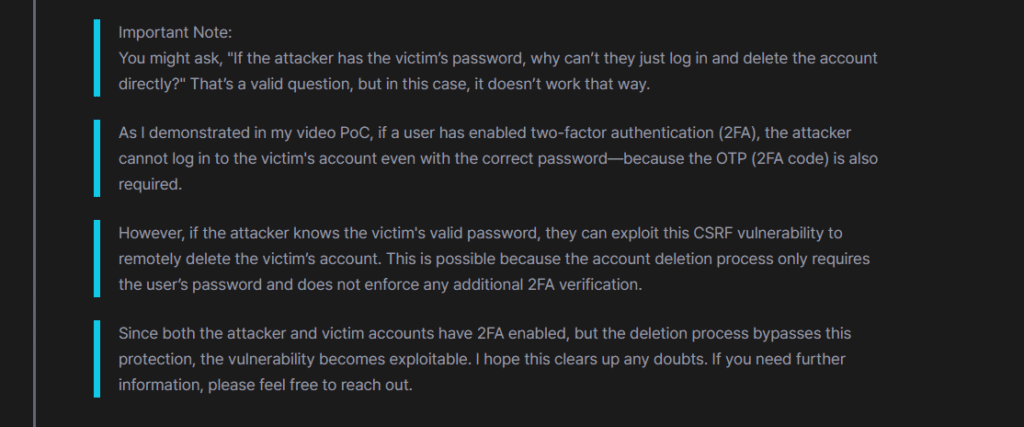Image resolution: width=1024 pixels, height=427 pixels.
Task: Click the cyan bar beside the Important Note block
Action: click(x=96, y=58)
